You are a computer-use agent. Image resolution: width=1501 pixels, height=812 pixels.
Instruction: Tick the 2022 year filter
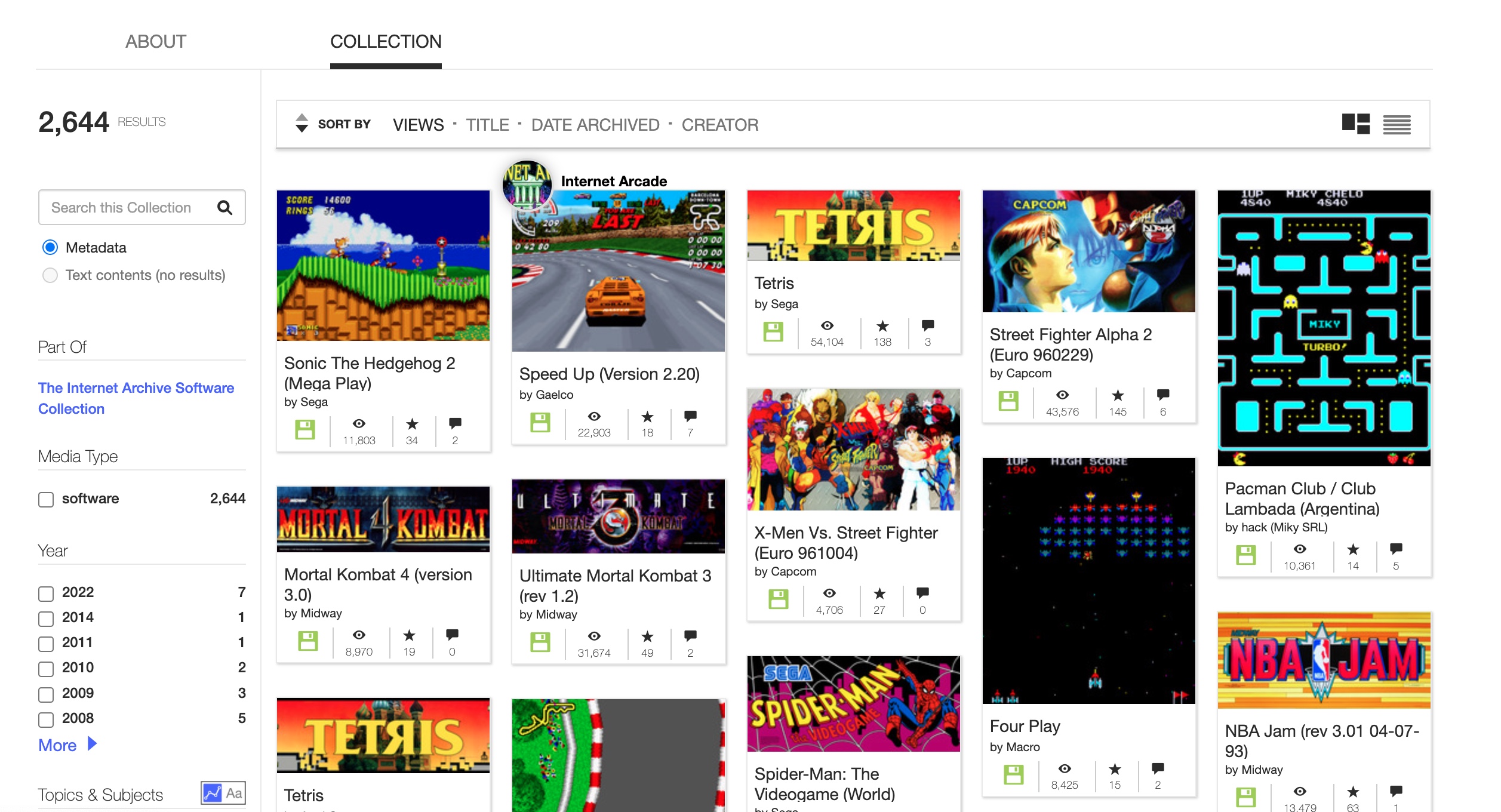tap(46, 593)
